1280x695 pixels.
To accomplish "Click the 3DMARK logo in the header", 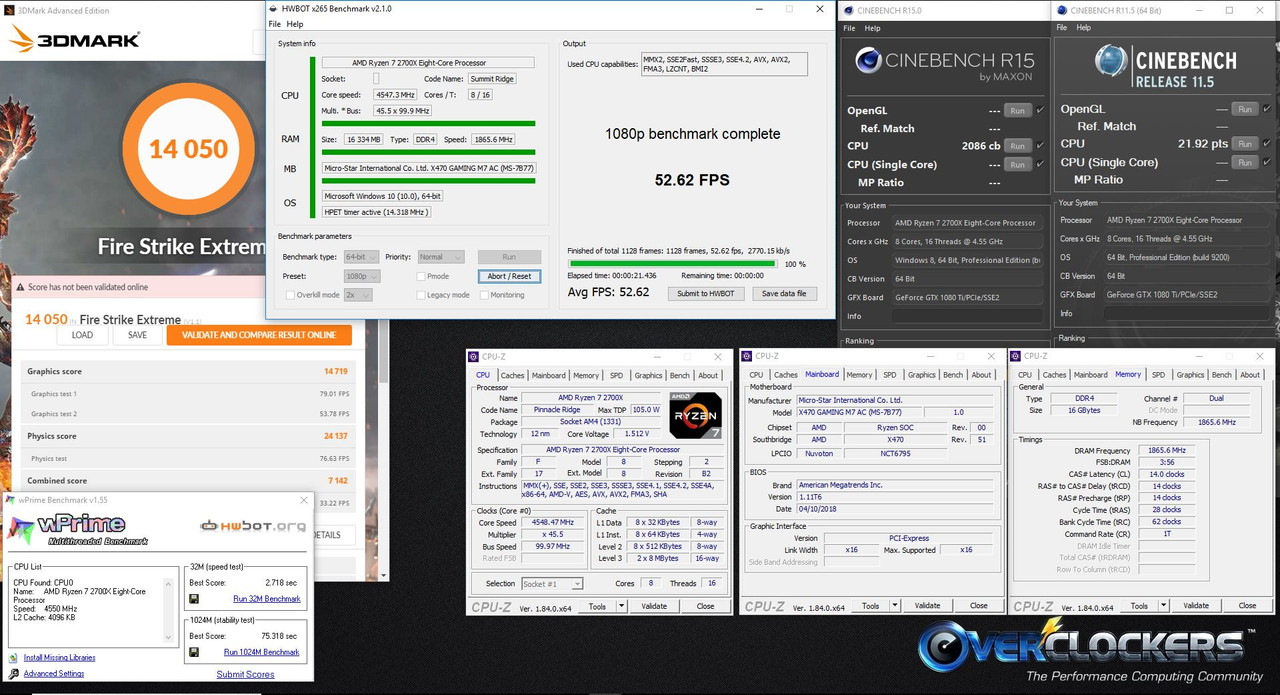I will click(76, 40).
